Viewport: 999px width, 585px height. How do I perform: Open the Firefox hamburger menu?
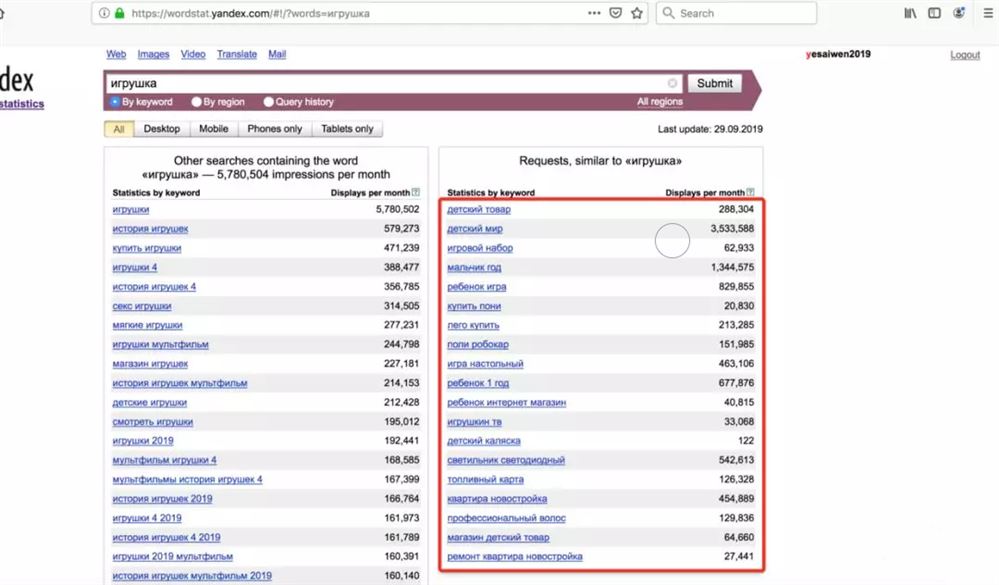click(x=988, y=13)
